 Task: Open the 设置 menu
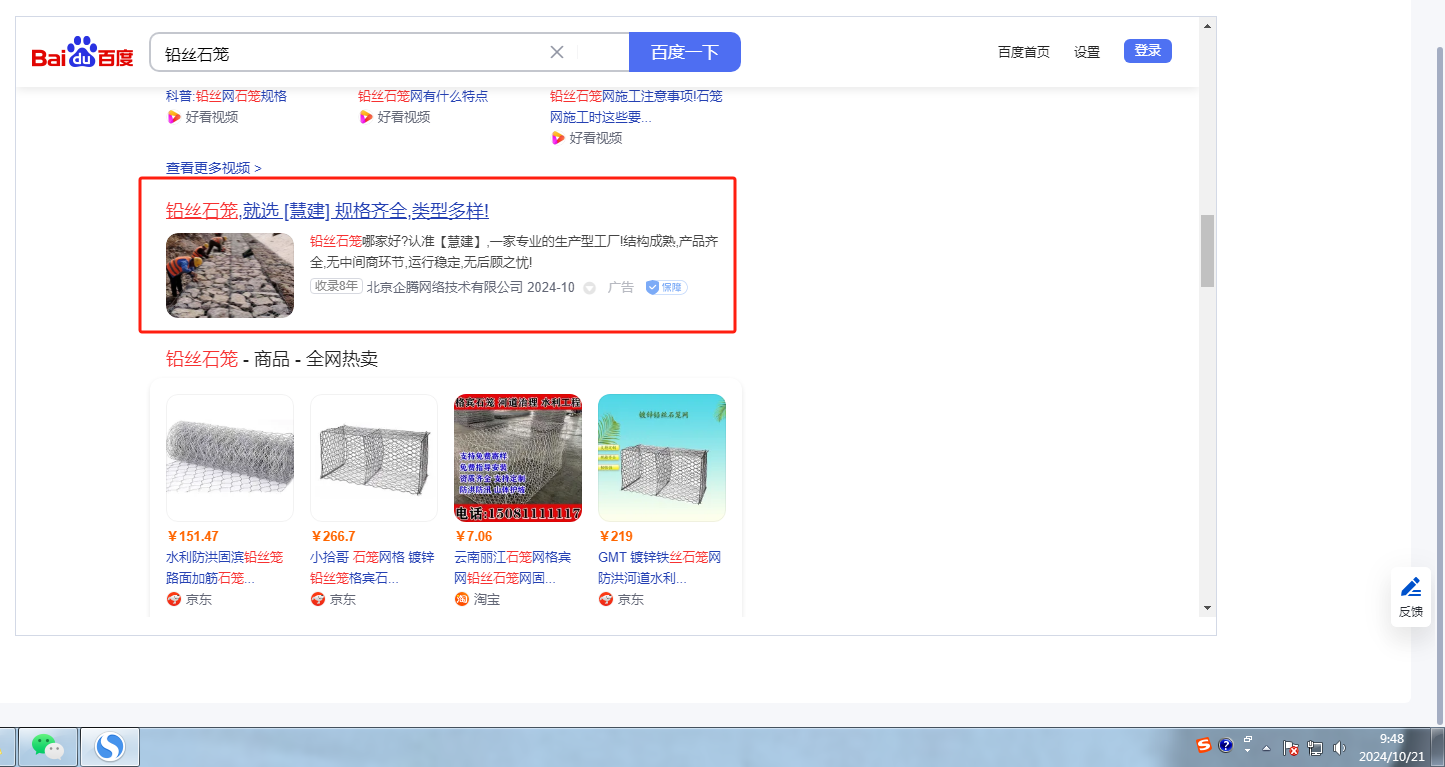[1087, 52]
